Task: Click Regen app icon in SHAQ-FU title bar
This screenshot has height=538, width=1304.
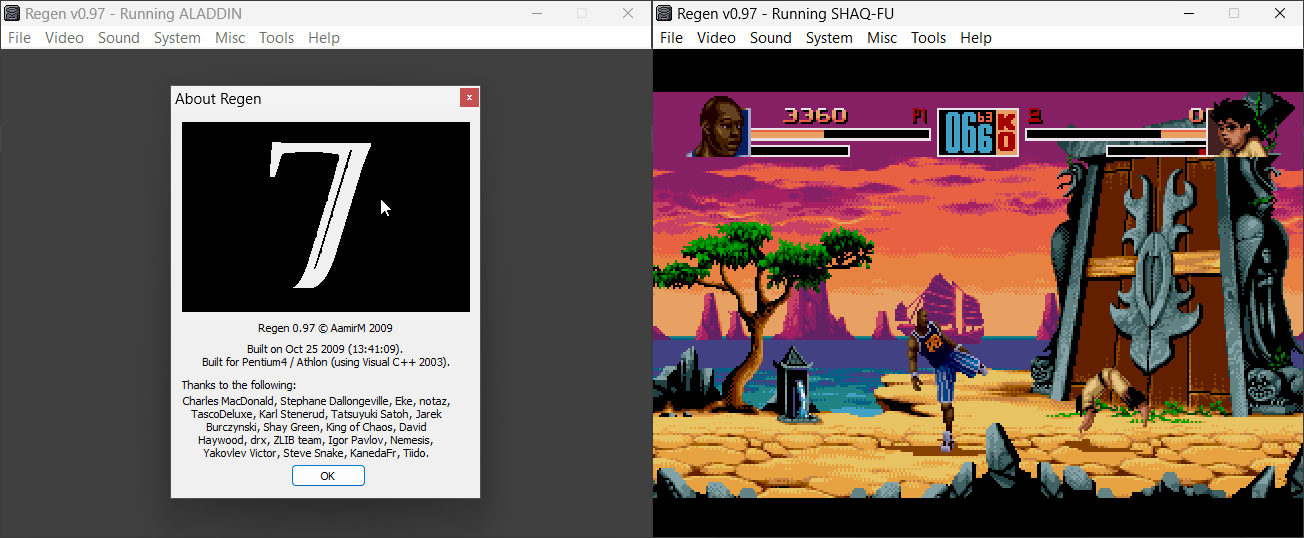Action: (664, 13)
